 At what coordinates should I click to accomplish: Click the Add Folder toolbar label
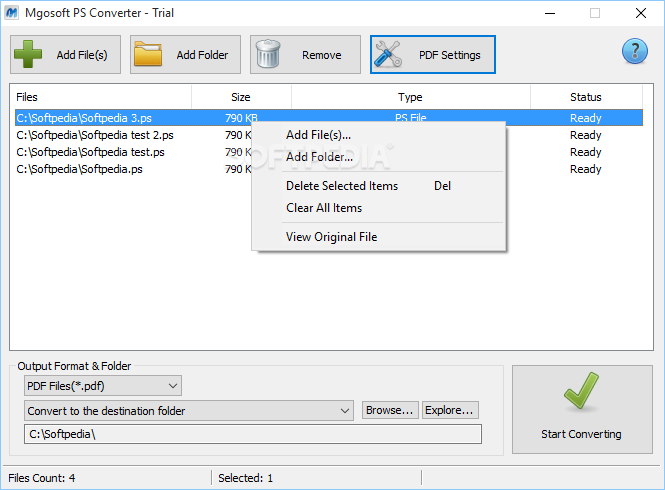(x=202, y=55)
